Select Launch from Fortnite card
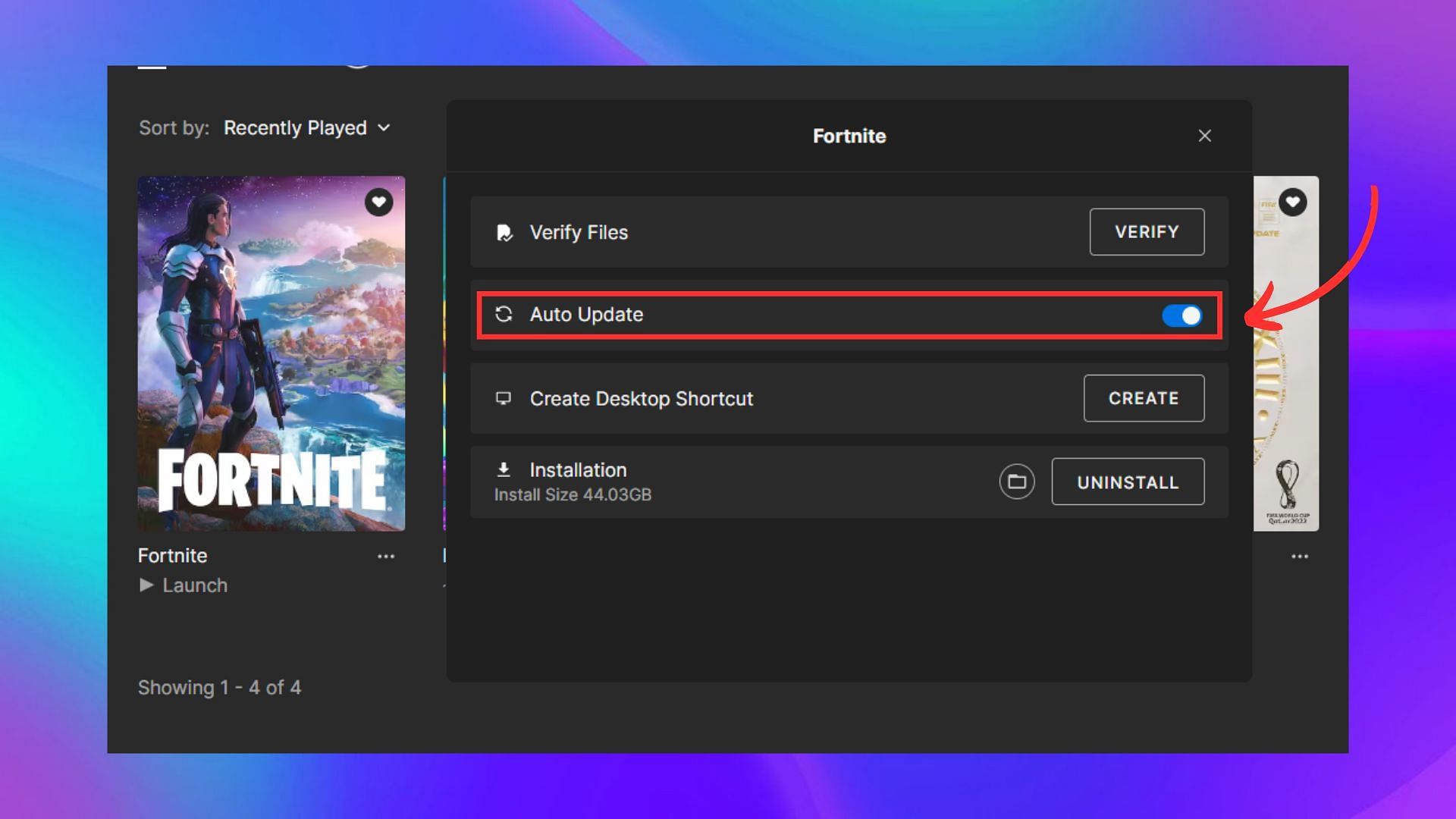The height and width of the screenshot is (819, 1456). pyautogui.click(x=184, y=585)
